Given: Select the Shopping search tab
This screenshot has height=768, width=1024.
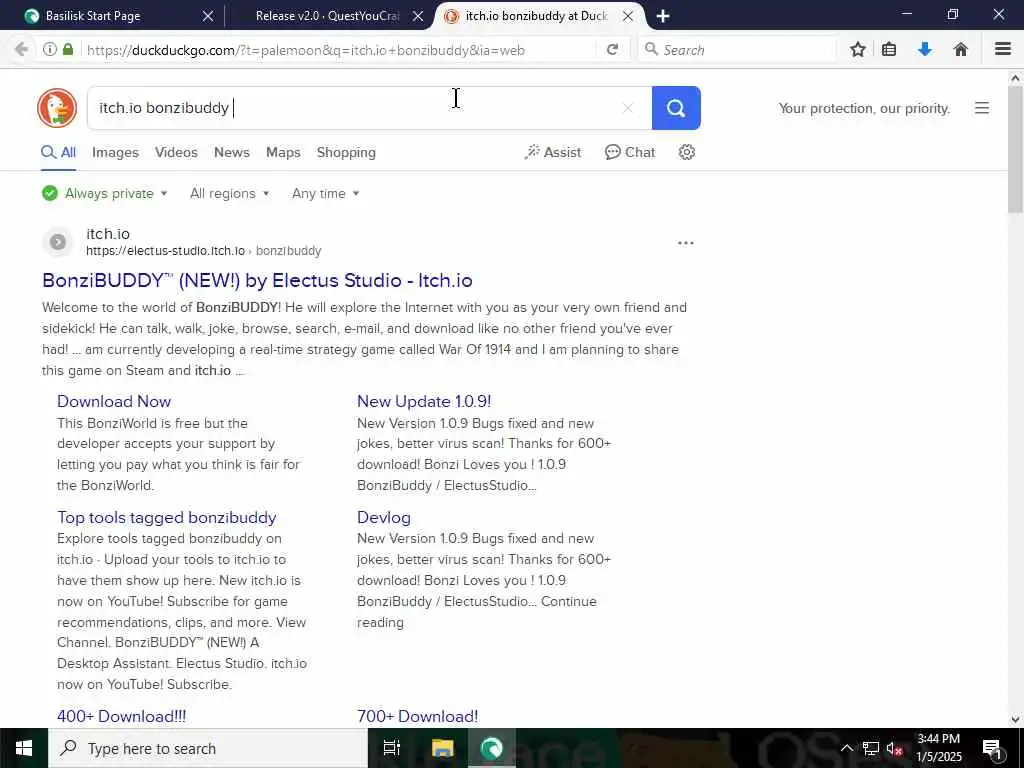Looking at the screenshot, I should 346,152.
